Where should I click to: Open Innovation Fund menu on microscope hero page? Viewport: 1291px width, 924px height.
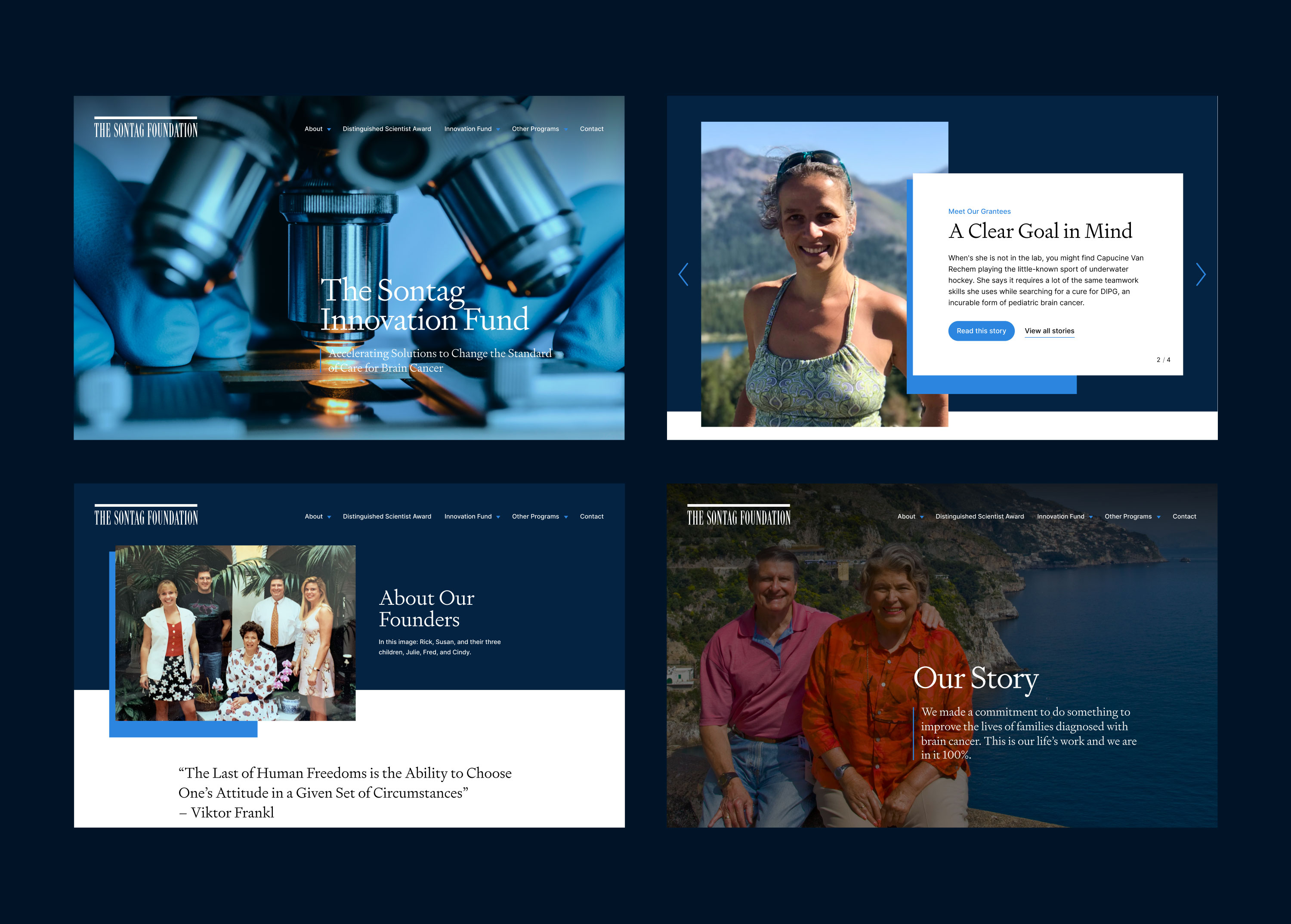tap(467, 129)
